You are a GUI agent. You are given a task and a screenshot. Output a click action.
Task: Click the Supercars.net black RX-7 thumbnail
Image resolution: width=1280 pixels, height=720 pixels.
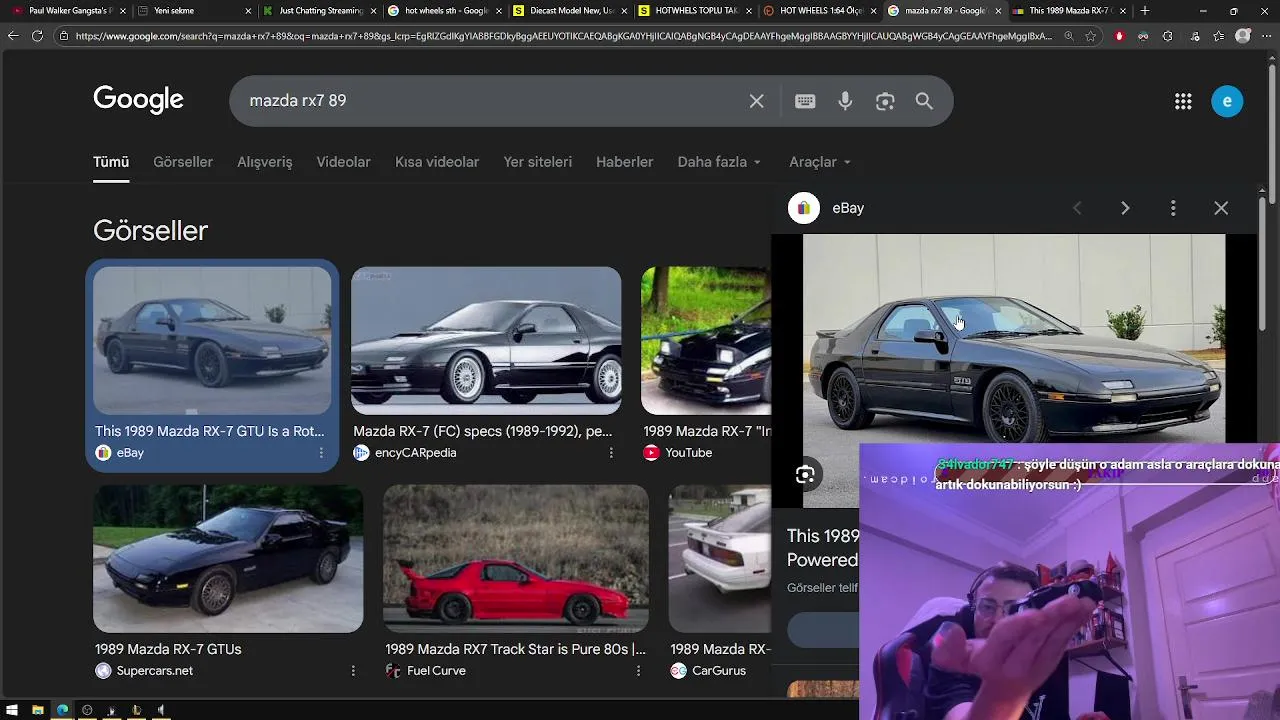pos(228,558)
